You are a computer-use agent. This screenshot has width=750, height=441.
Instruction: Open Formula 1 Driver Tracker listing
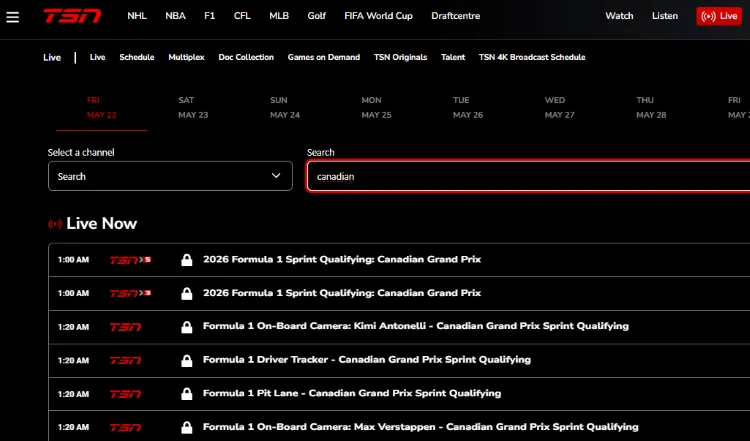pyautogui.click(x=367, y=360)
